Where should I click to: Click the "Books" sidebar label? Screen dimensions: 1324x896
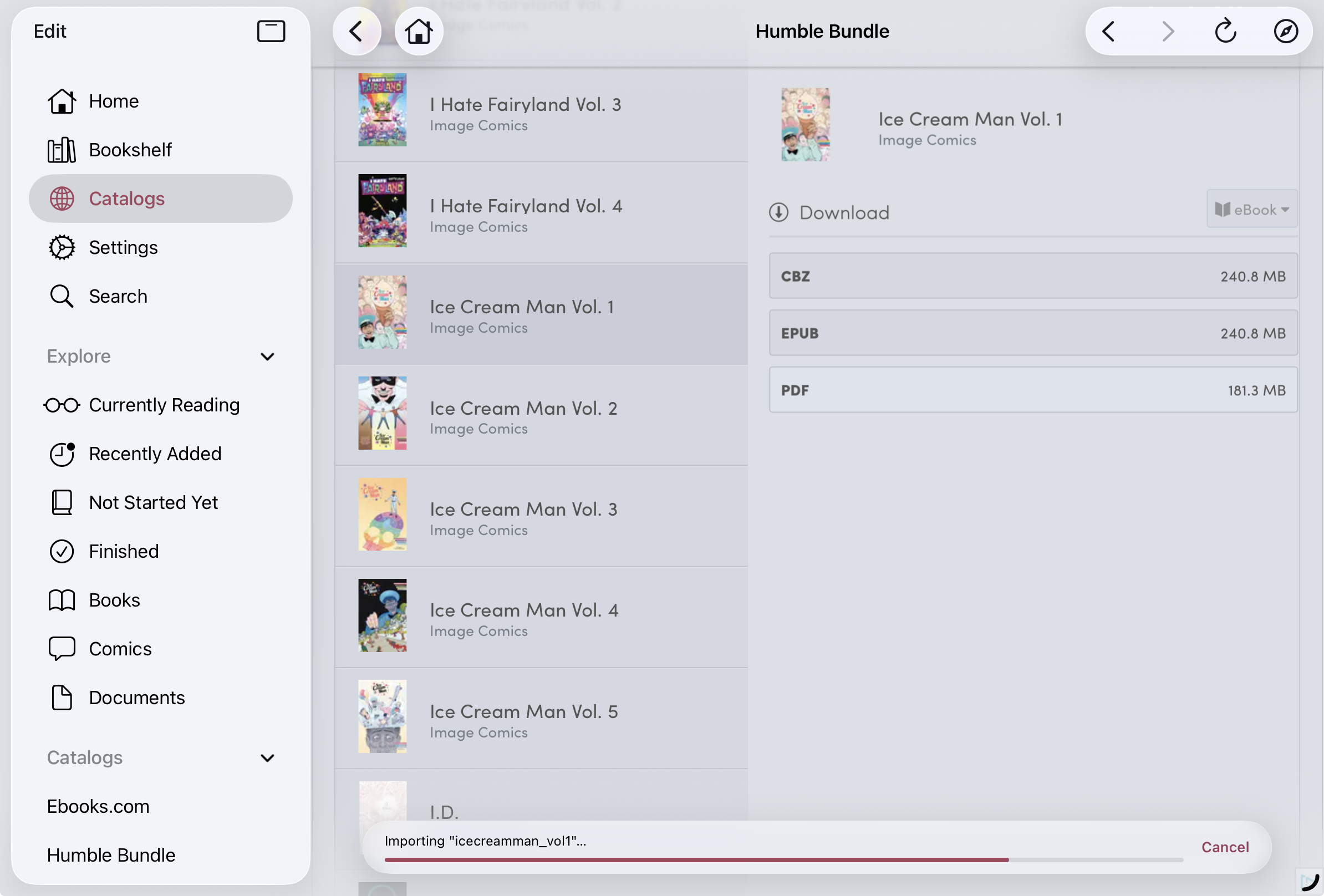[115, 600]
